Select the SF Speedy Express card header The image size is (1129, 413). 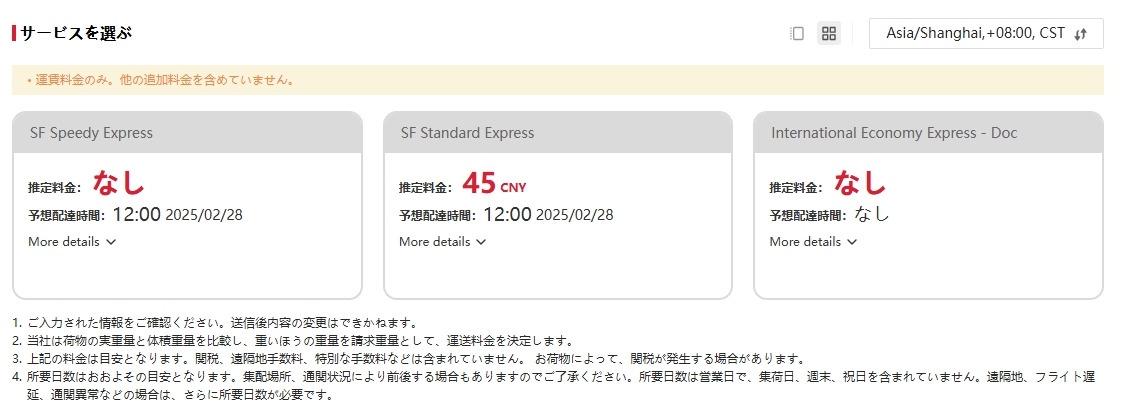[187, 132]
